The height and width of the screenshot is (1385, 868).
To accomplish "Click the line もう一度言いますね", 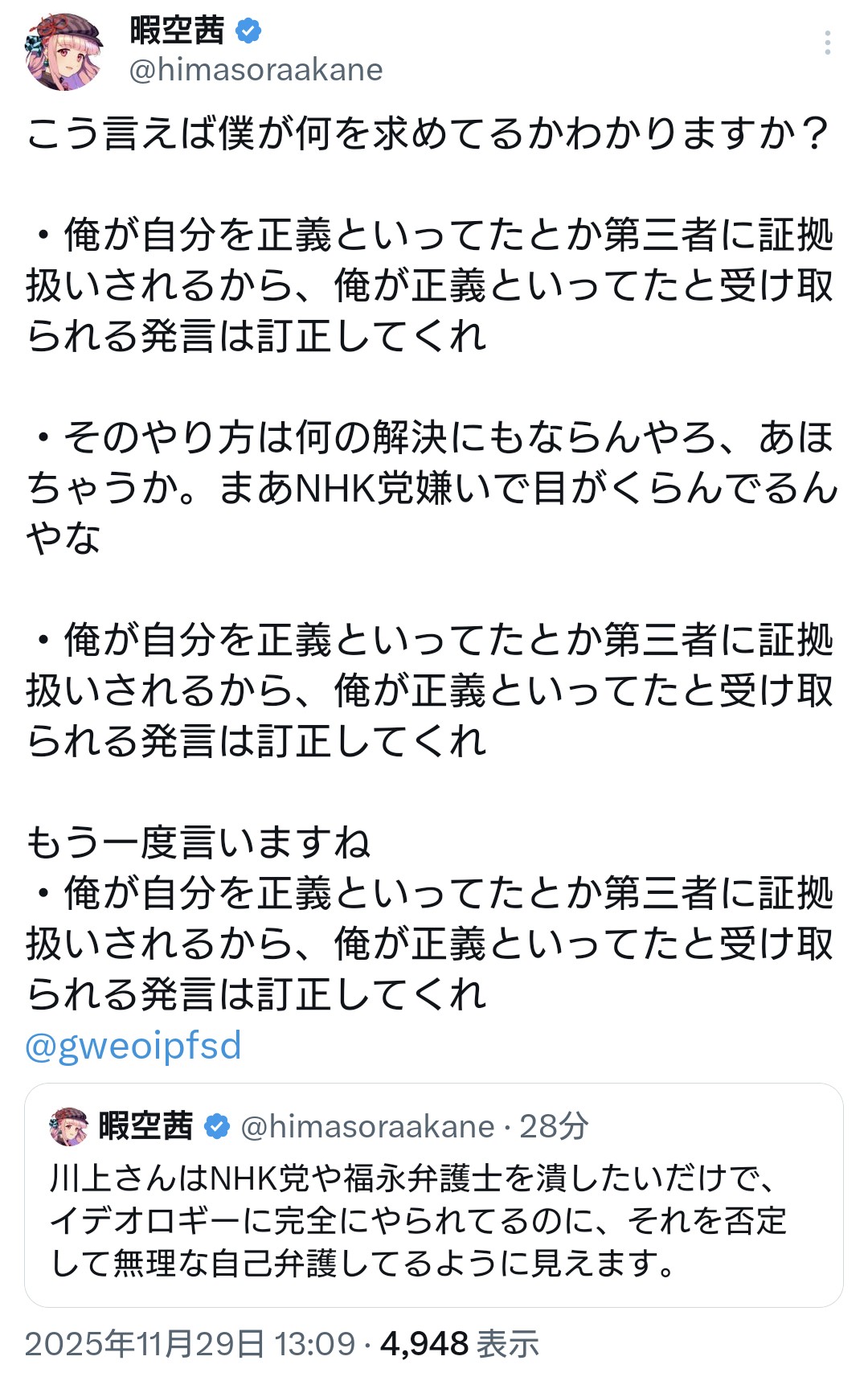I will click(x=198, y=843).
